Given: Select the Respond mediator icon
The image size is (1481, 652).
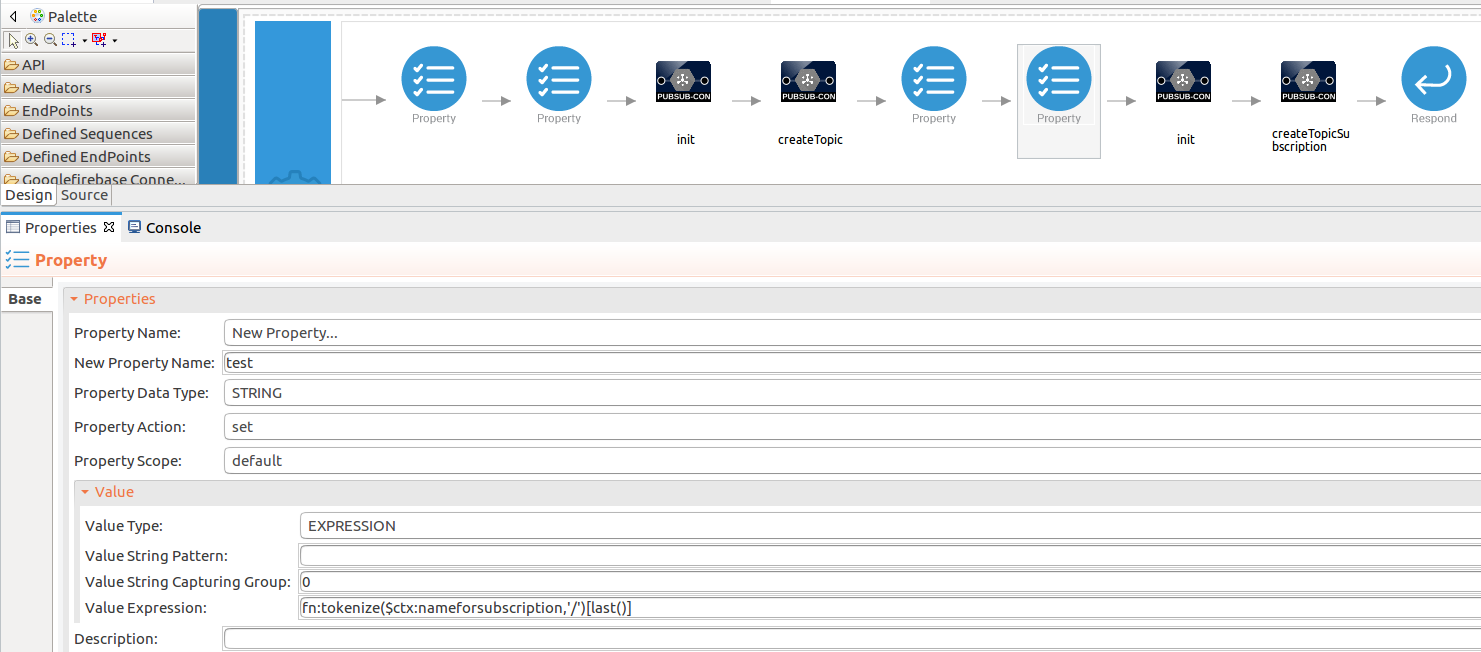Looking at the screenshot, I should coord(1434,79).
